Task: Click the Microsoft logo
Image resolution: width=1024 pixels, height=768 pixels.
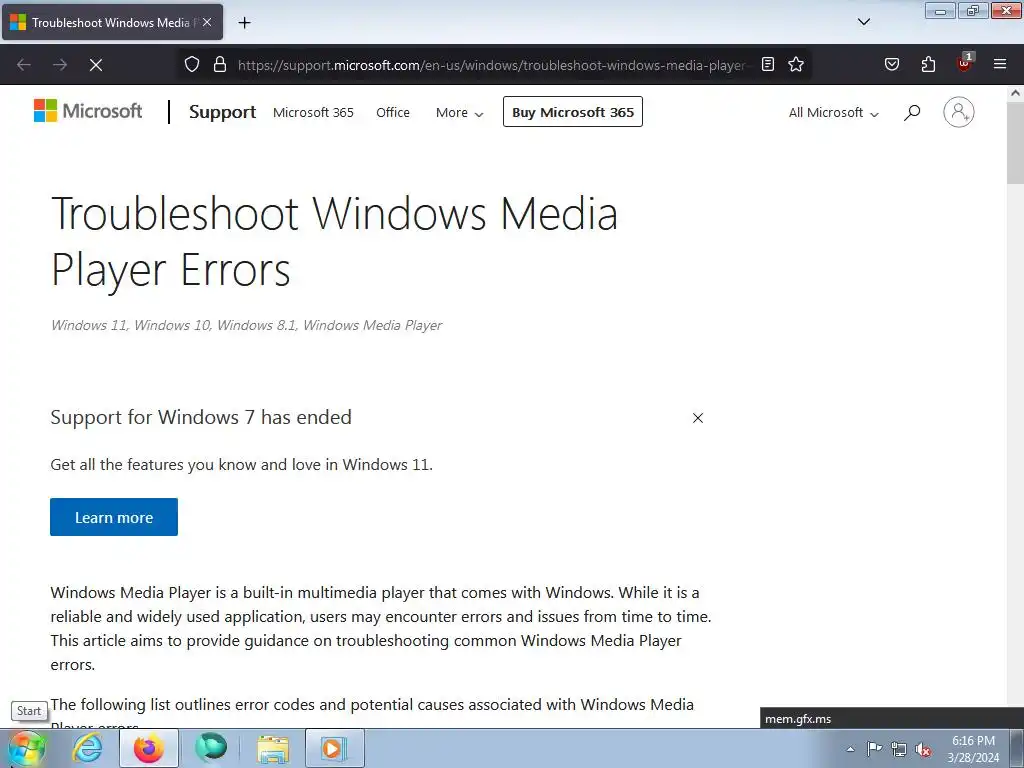Action: click(88, 111)
